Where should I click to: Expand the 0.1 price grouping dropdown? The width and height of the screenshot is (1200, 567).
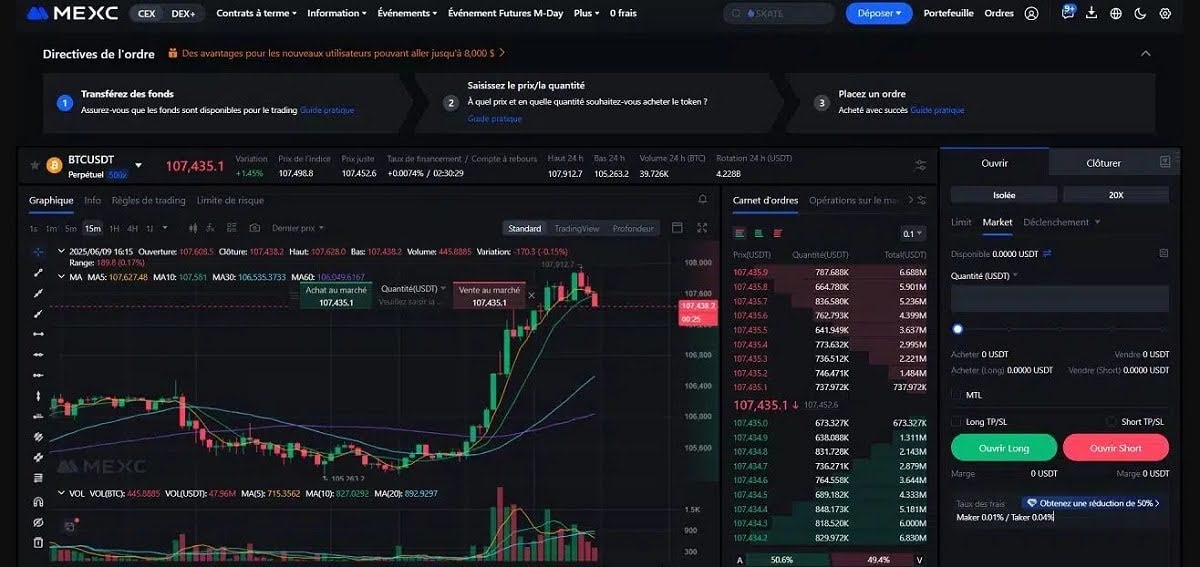(913, 233)
